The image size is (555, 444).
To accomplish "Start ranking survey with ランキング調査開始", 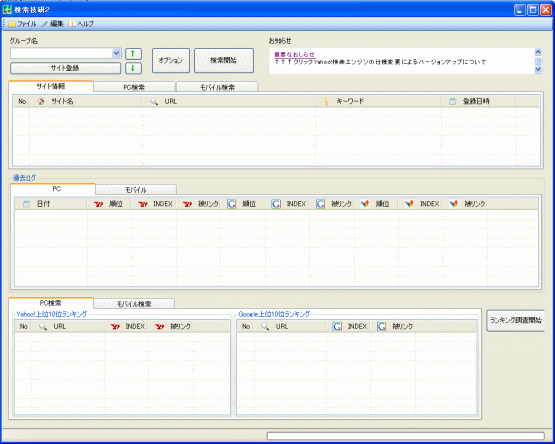I will (x=515, y=320).
